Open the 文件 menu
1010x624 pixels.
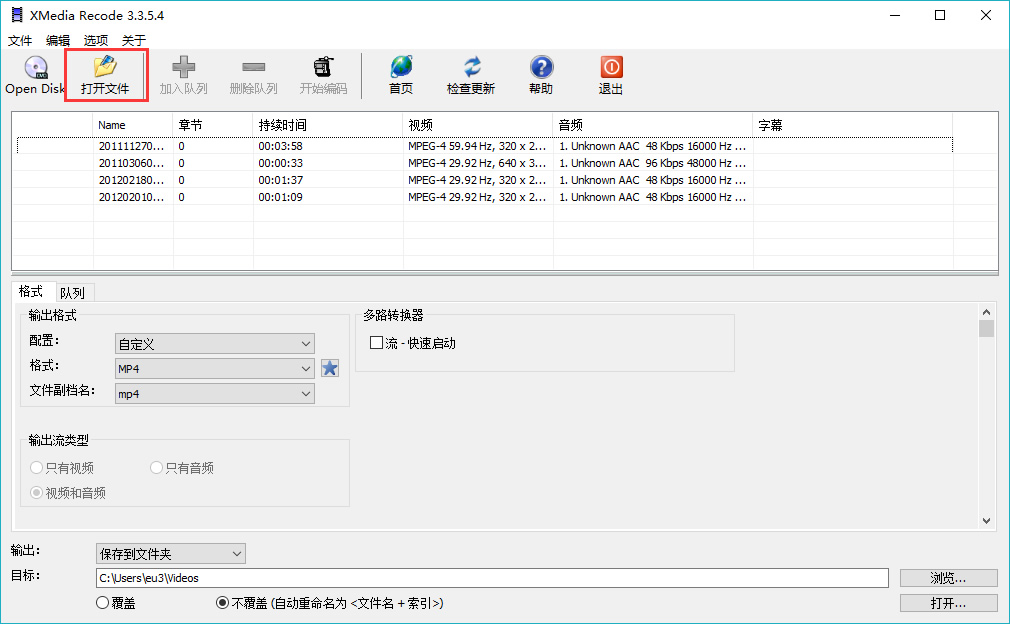click(20, 41)
